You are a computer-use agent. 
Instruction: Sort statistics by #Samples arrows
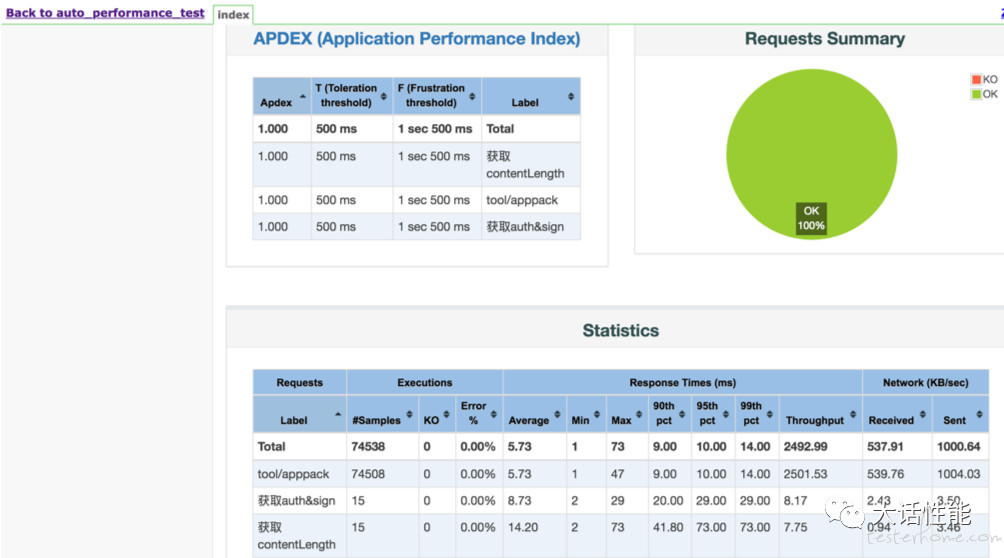(x=409, y=414)
